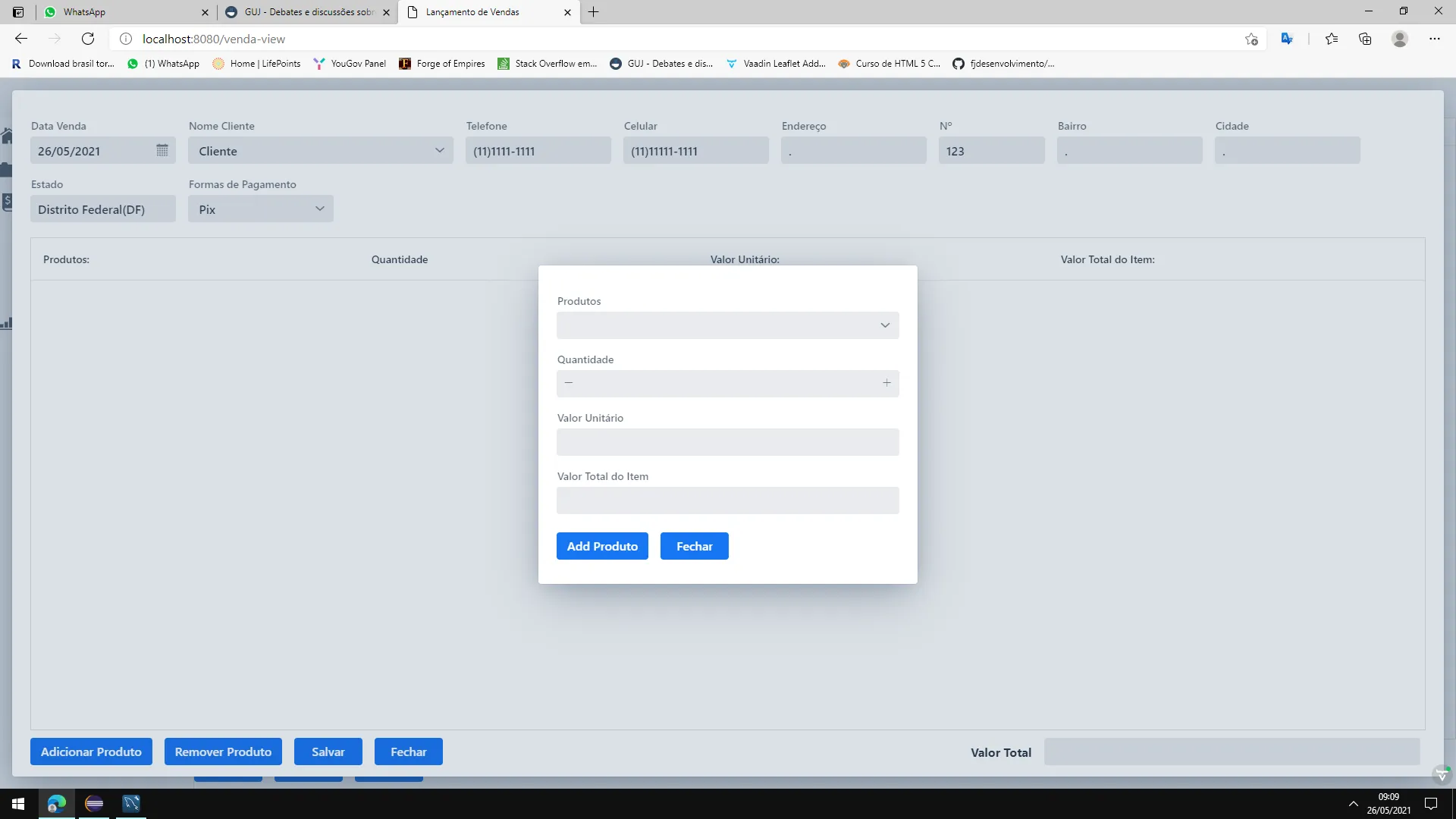Image resolution: width=1456 pixels, height=819 pixels.
Task: Decrease quantity with the minus icon
Action: (x=569, y=384)
